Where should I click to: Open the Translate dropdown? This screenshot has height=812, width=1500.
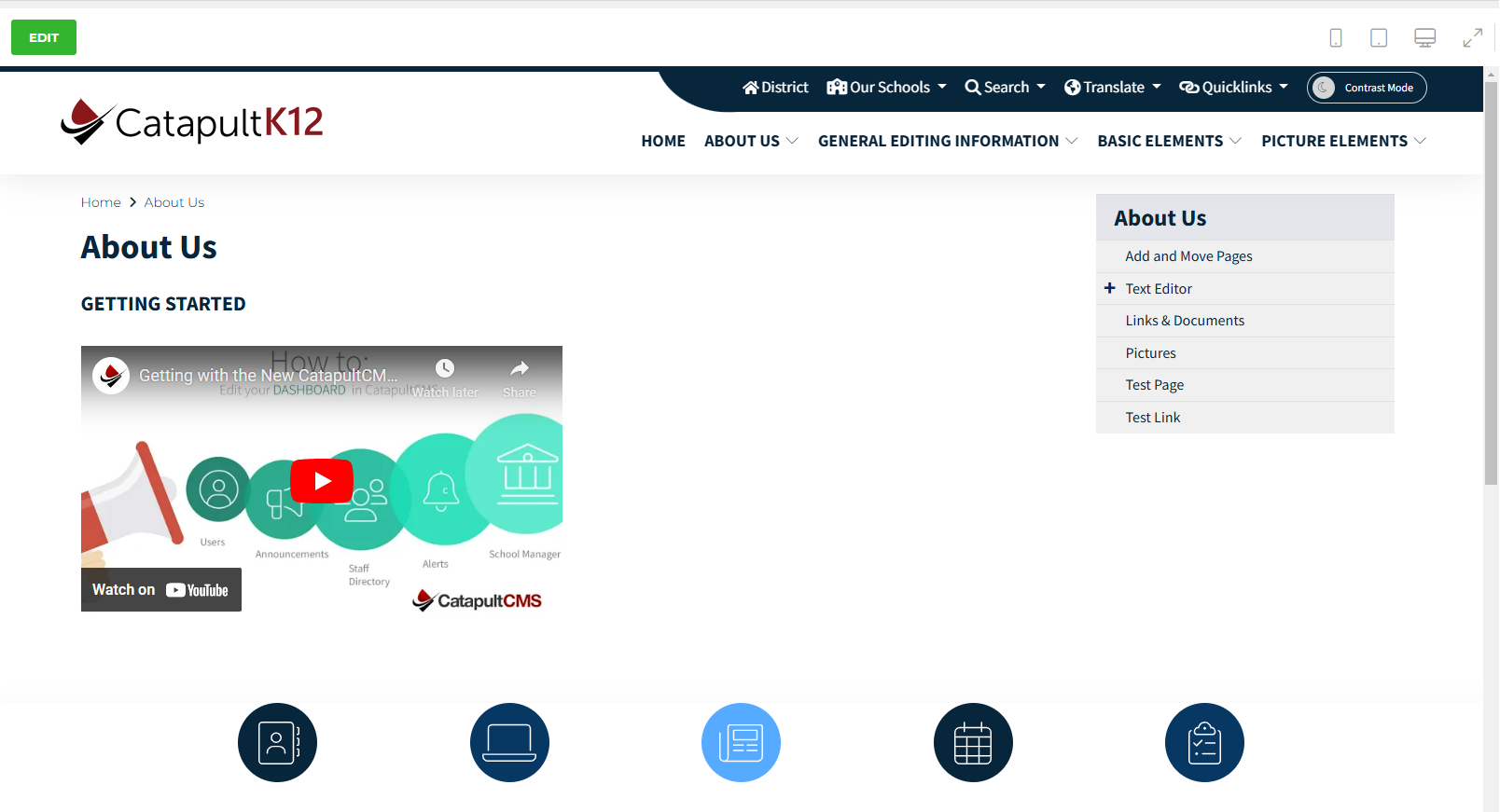[x=1112, y=87]
